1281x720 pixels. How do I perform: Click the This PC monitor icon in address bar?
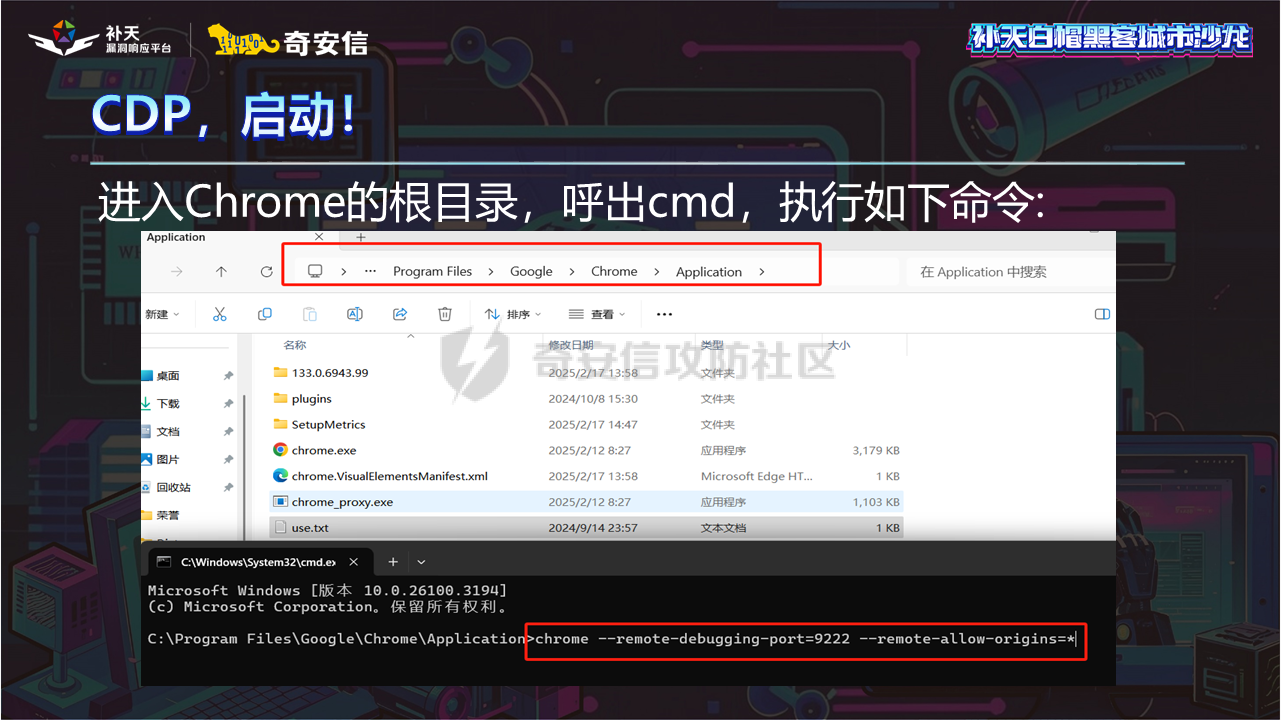pos(315,271)
